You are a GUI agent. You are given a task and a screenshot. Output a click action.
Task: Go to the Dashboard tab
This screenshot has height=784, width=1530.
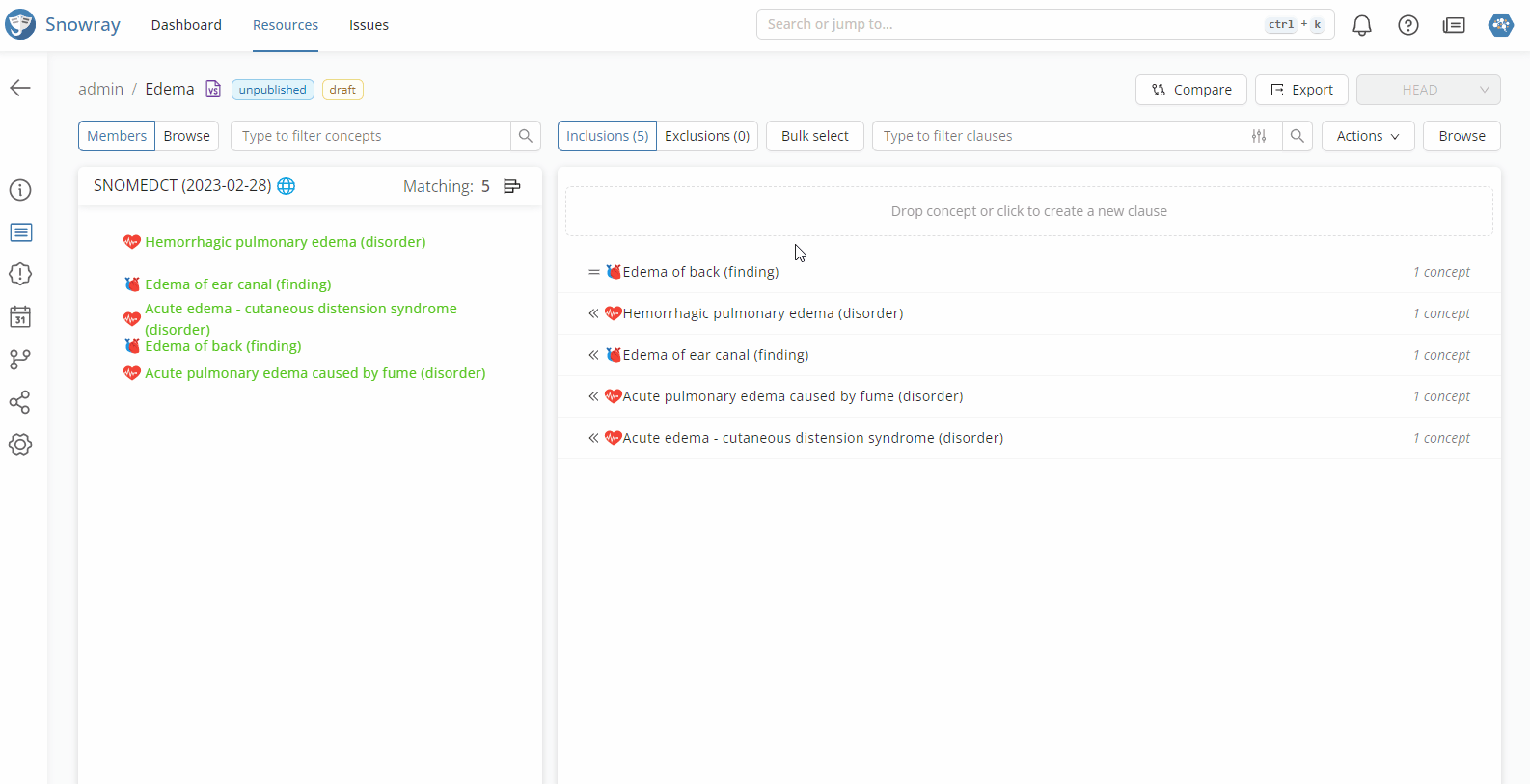186,25
